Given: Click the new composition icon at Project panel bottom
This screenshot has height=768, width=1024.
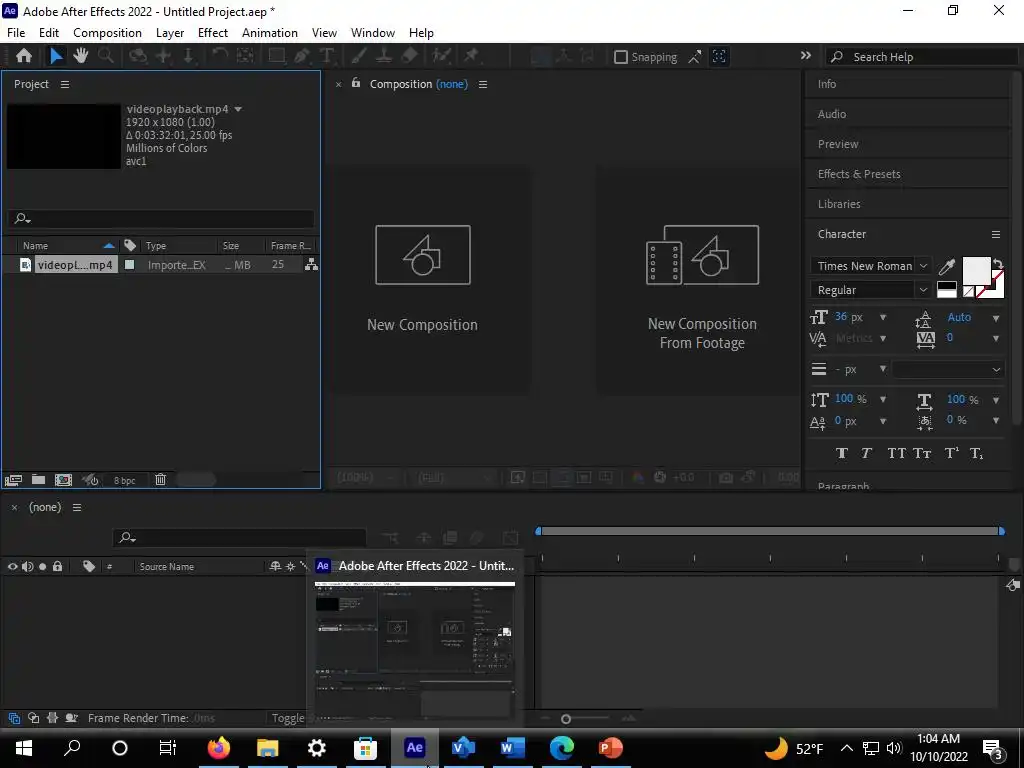Looking at the screenshot, I should [x=63, y=480].
